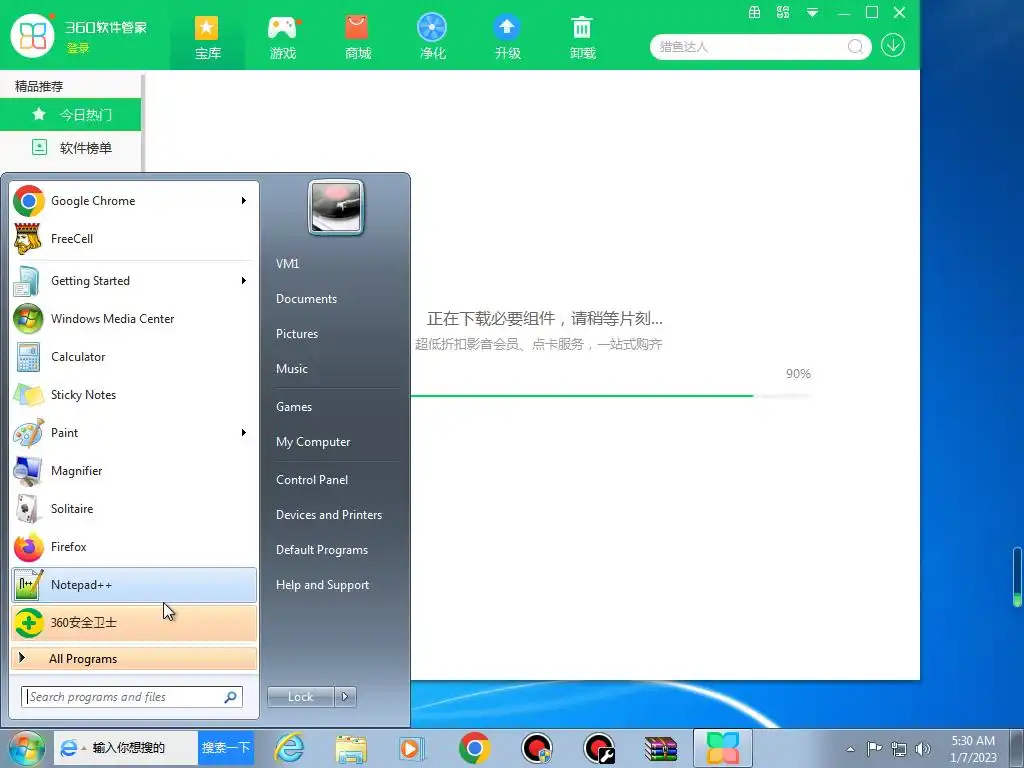1024x768 pixels.
Task: Click the taskbar 输入你想搜的 search field
Action: click(x=128, y=748)
